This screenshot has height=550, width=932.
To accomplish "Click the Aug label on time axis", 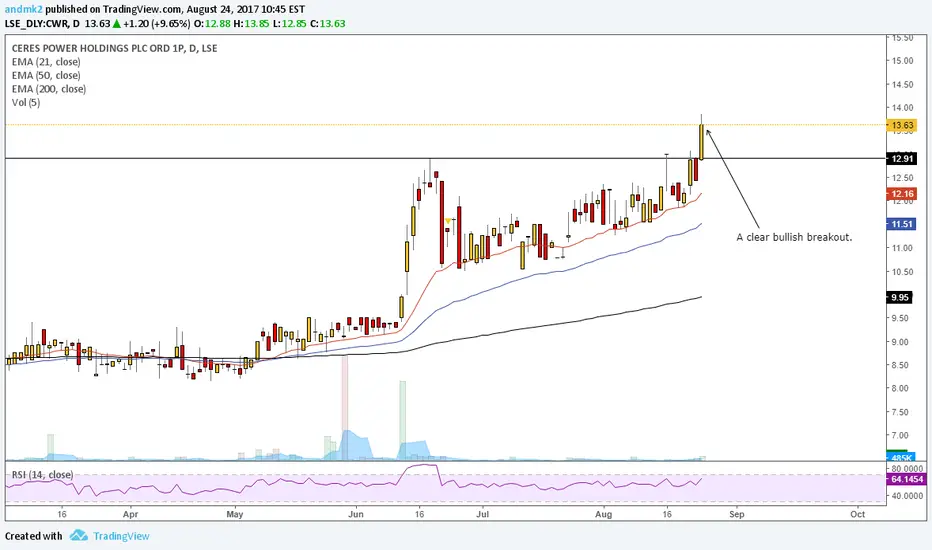I will 603,514.
